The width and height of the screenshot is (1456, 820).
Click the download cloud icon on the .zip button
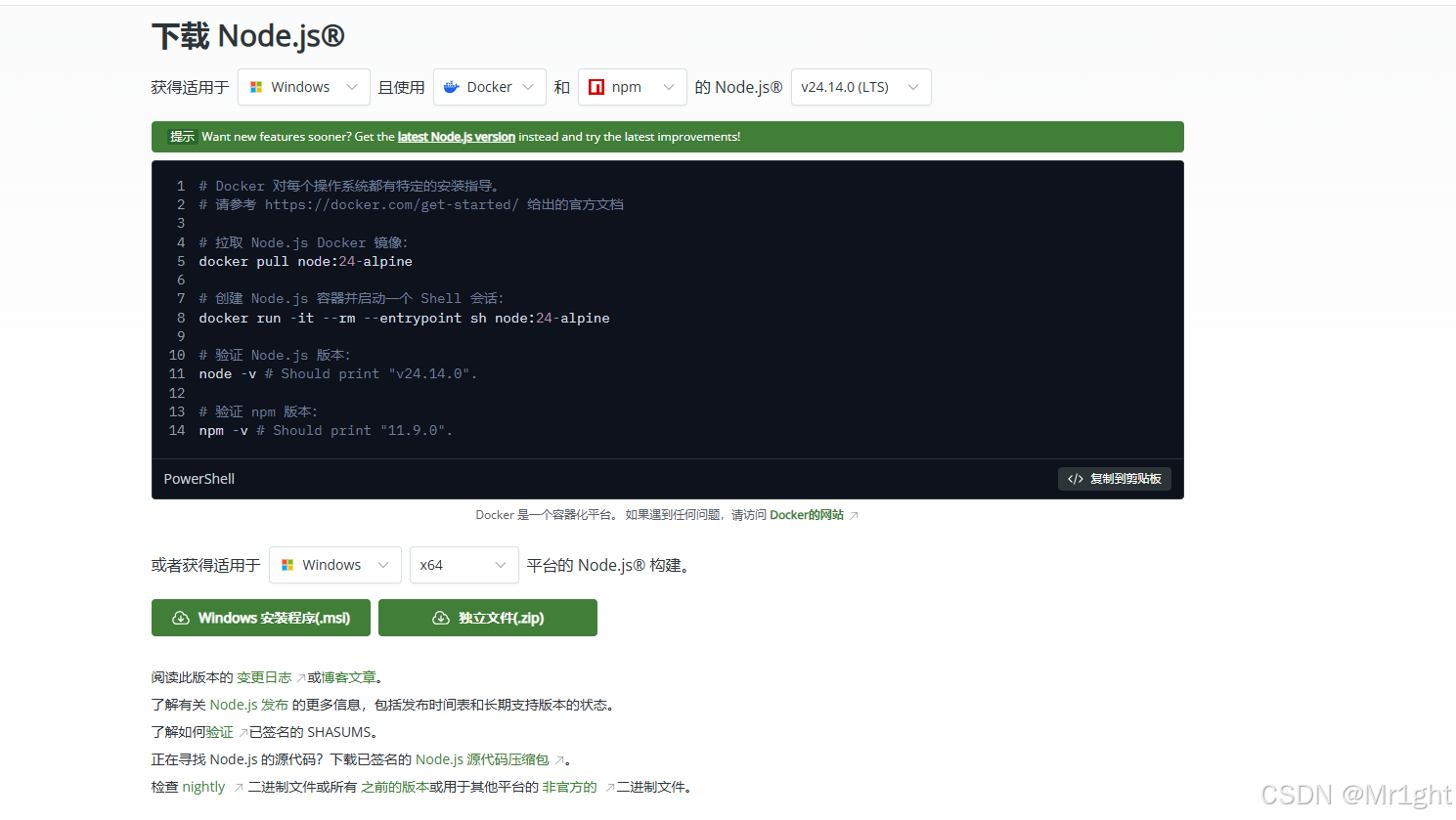coord(440,617)
